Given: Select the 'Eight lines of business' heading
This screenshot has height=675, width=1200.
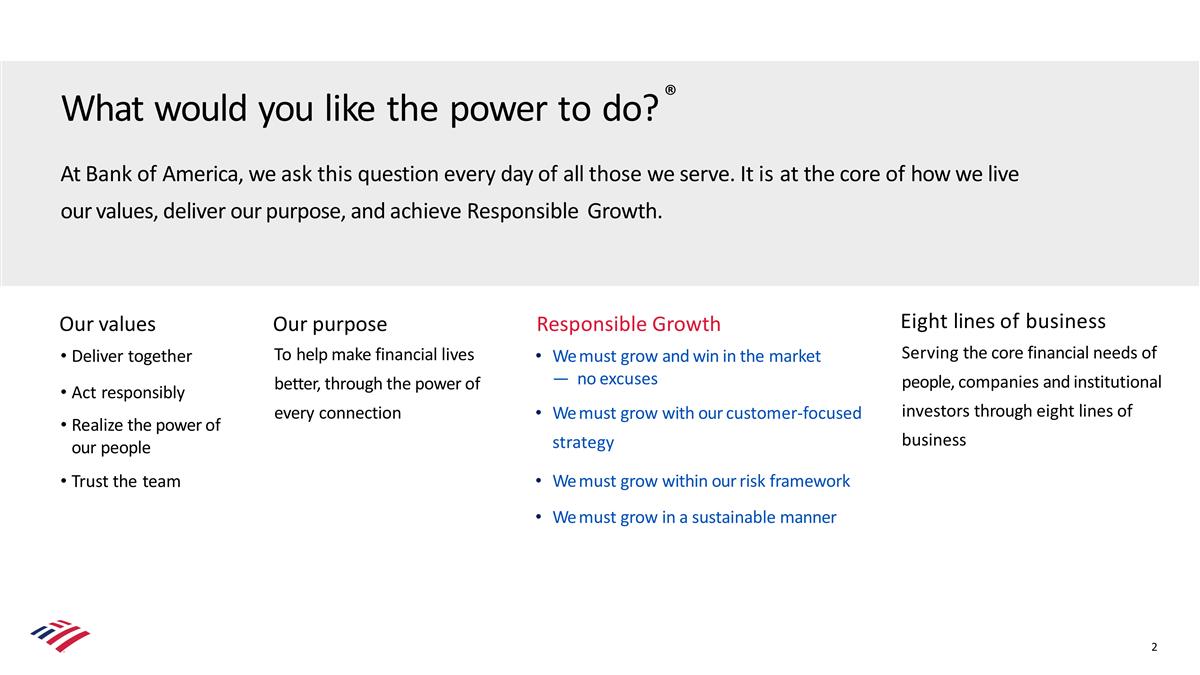Looking at the screenshot, I should 1003,321.
